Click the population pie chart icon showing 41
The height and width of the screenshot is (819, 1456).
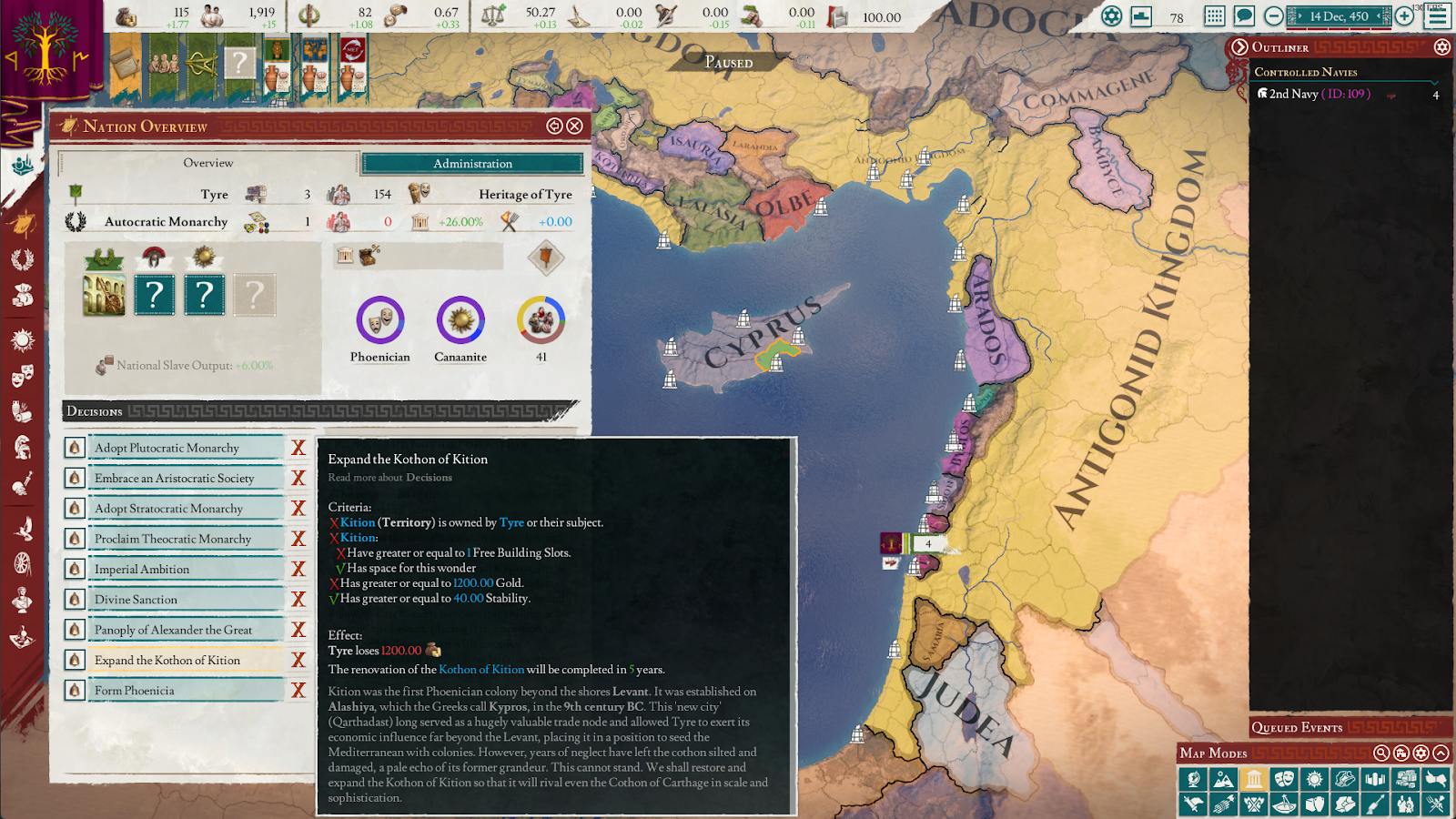(x=541, y=319)
